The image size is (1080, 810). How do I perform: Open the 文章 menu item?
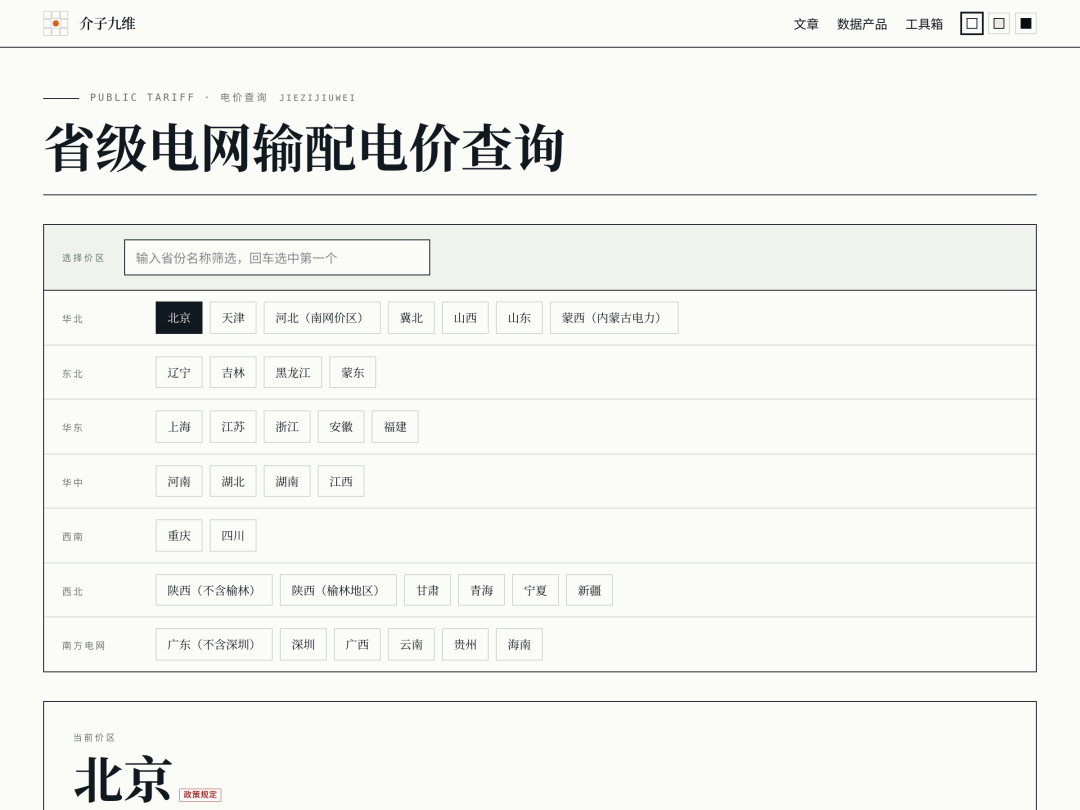pos(806,24)
